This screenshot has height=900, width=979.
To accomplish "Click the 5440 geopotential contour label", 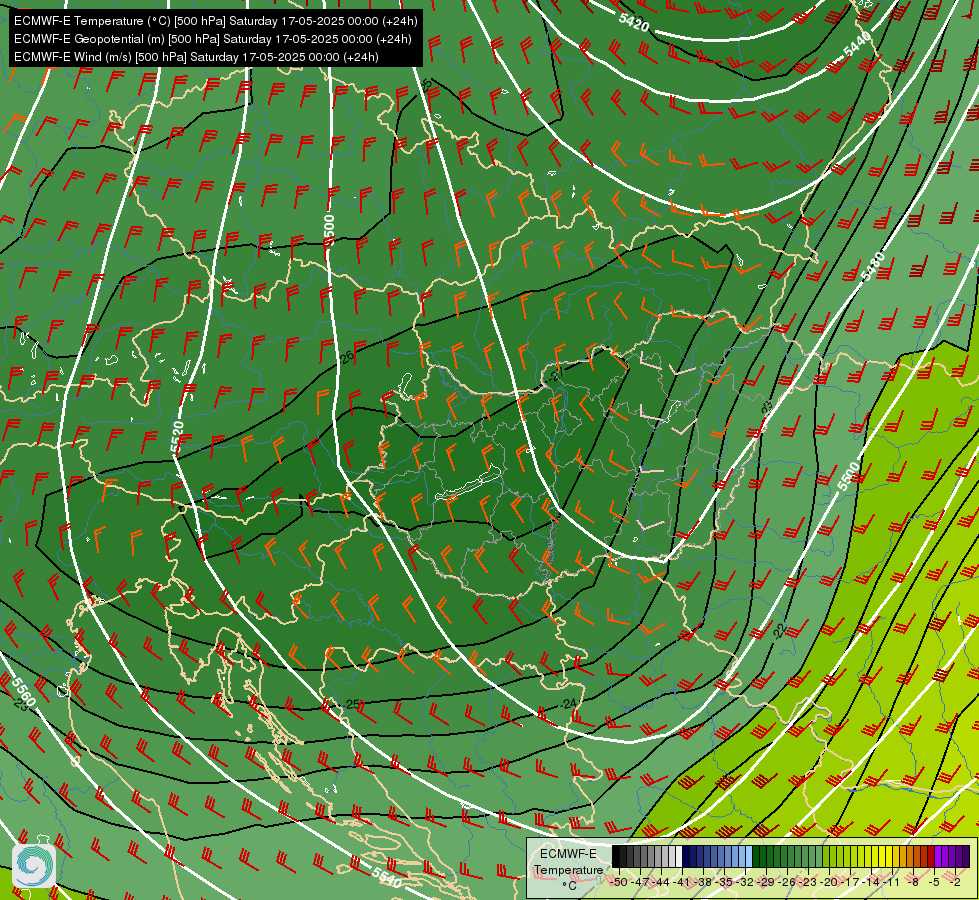I will 857,43.
